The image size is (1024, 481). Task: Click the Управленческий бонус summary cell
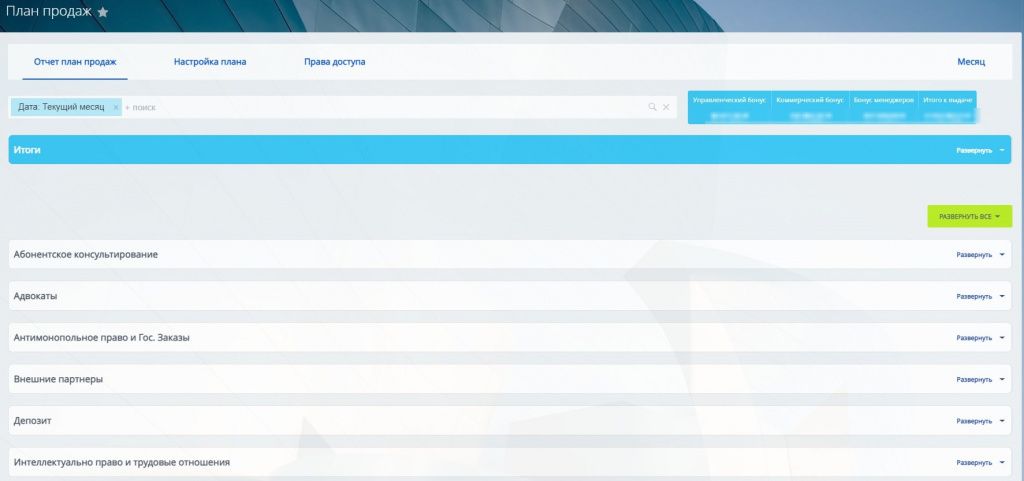pos(729,107)
